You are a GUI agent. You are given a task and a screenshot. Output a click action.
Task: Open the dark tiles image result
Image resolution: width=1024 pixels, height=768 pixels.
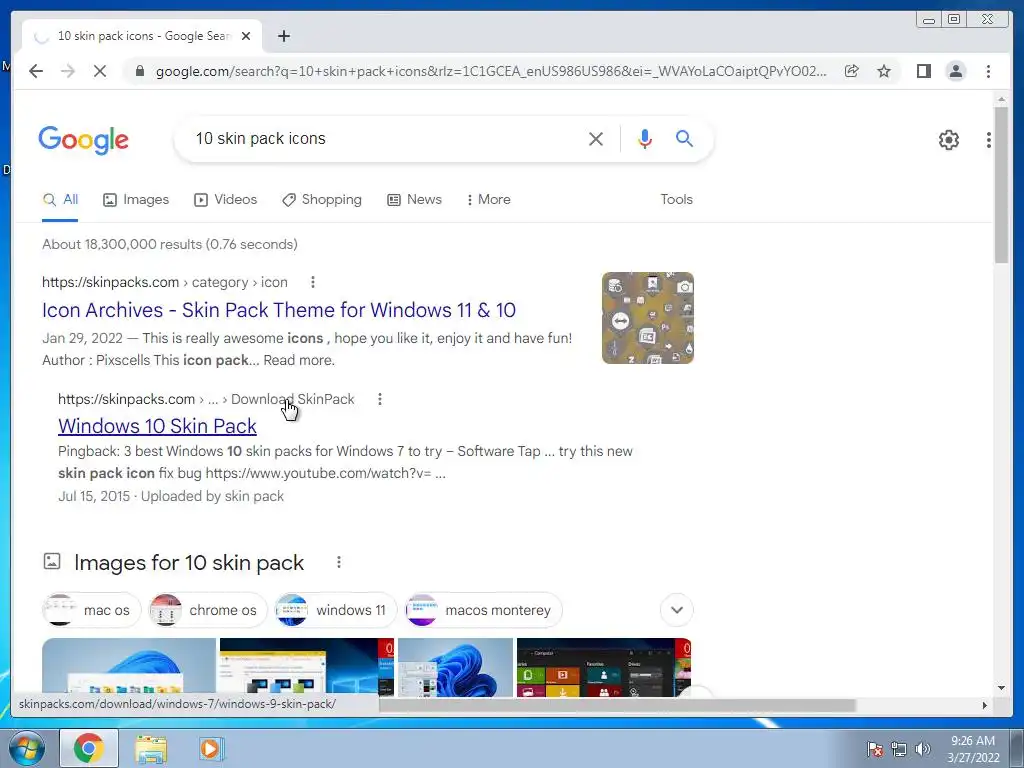[x=603, y=666]
